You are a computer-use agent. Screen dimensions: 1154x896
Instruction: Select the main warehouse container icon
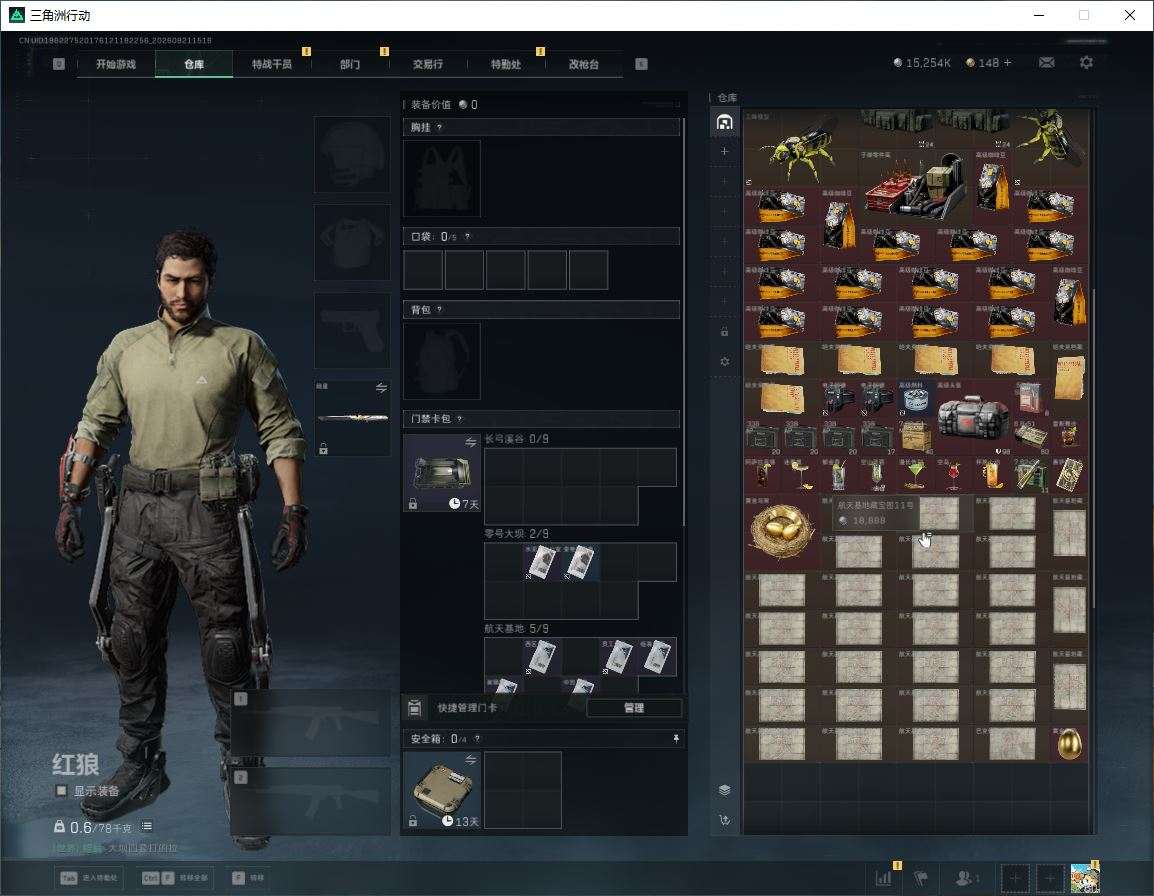pyautogui.click(x=724, y=122)
